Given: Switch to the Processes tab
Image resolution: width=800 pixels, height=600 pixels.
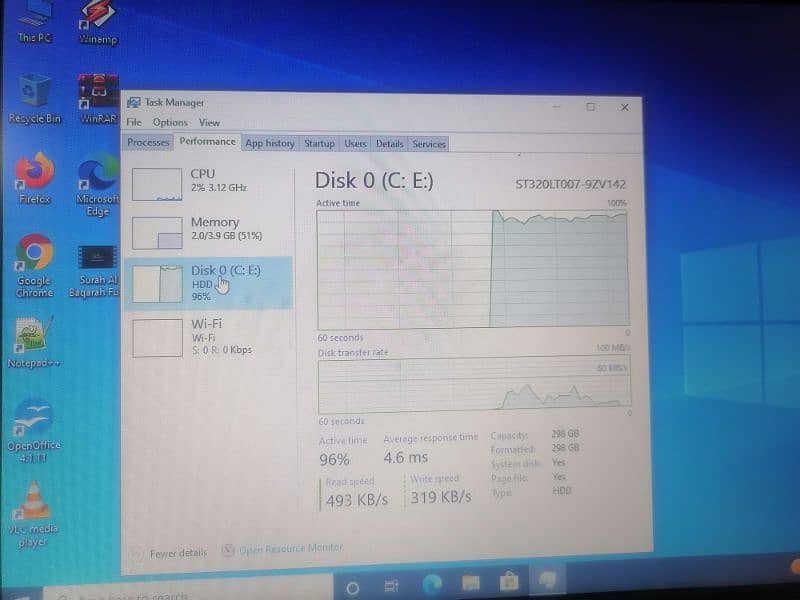Looking at the screenshot, I should (x=148, y=143).
